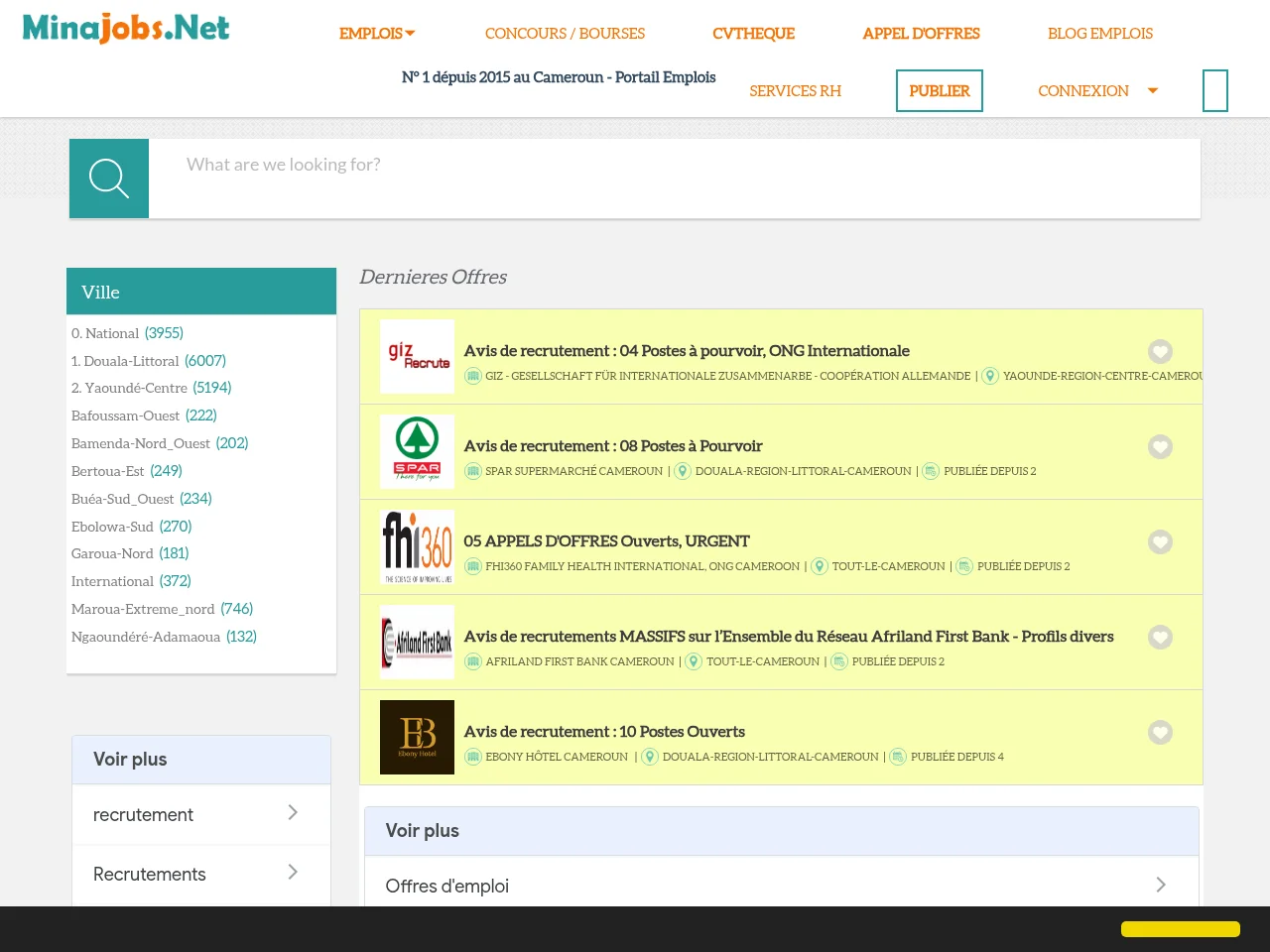Expand the Offres d'emploi chevron
Viewport: 1270px width, 952px height.
click(x=1161, y=885)
